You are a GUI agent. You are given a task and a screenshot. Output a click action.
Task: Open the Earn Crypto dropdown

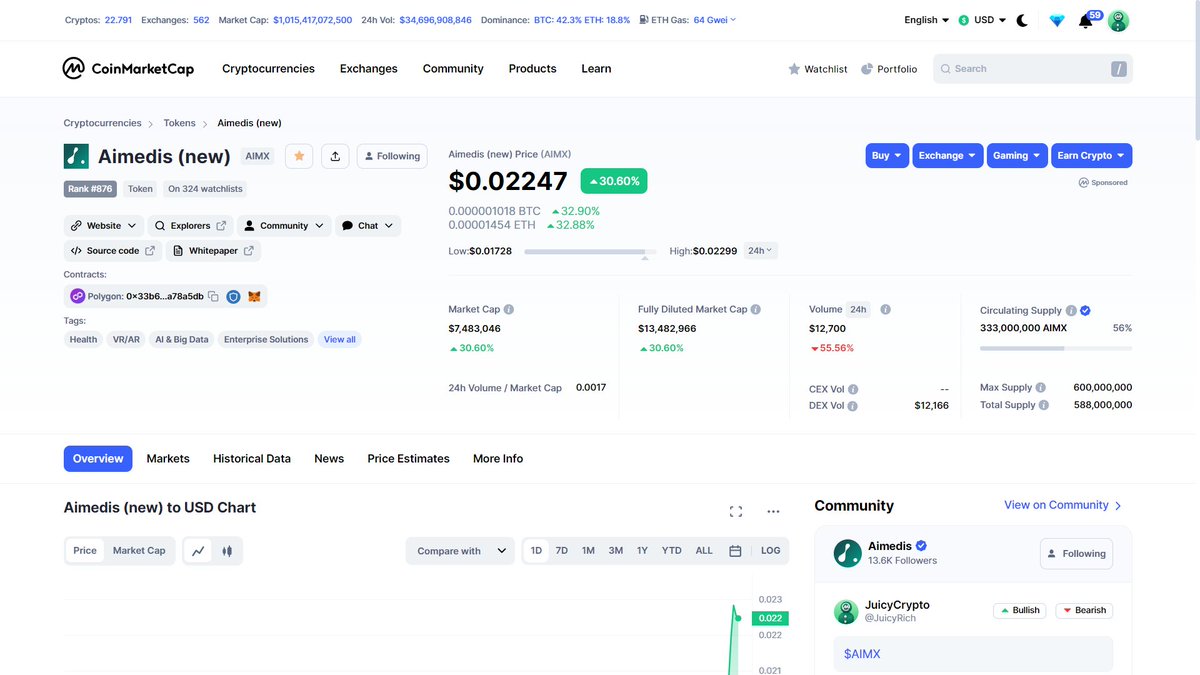(1092, 156)
